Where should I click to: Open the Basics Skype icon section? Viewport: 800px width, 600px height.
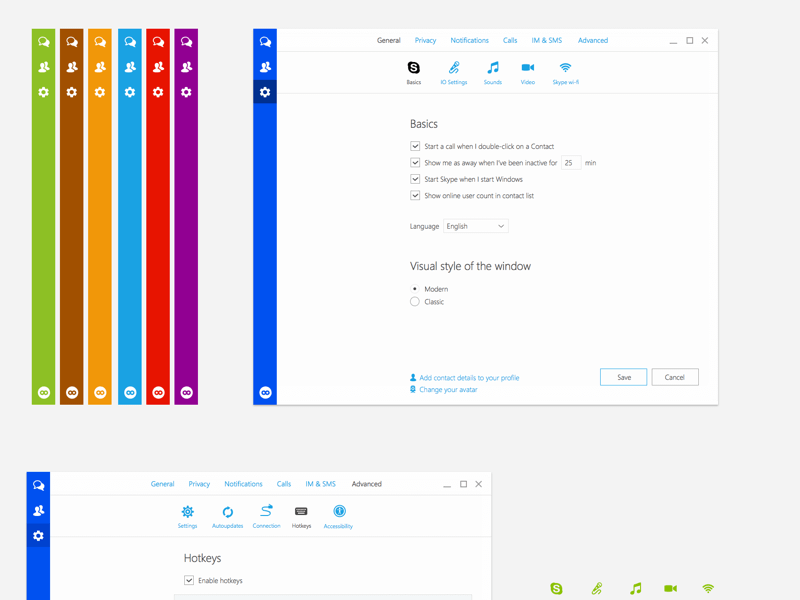[x=413, y=68]
